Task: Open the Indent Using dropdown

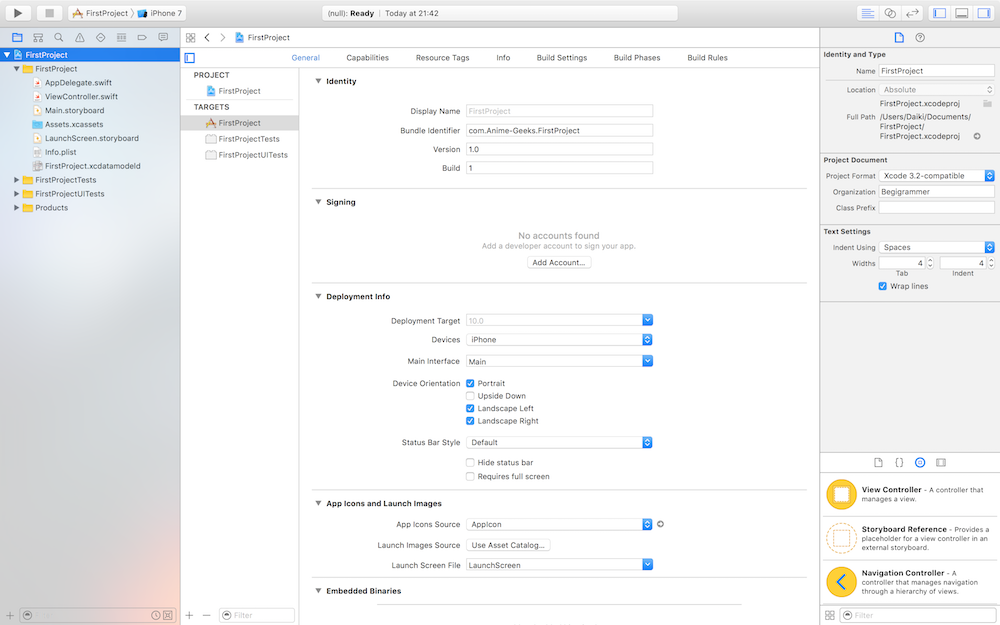Action: [x=936, y=247]
